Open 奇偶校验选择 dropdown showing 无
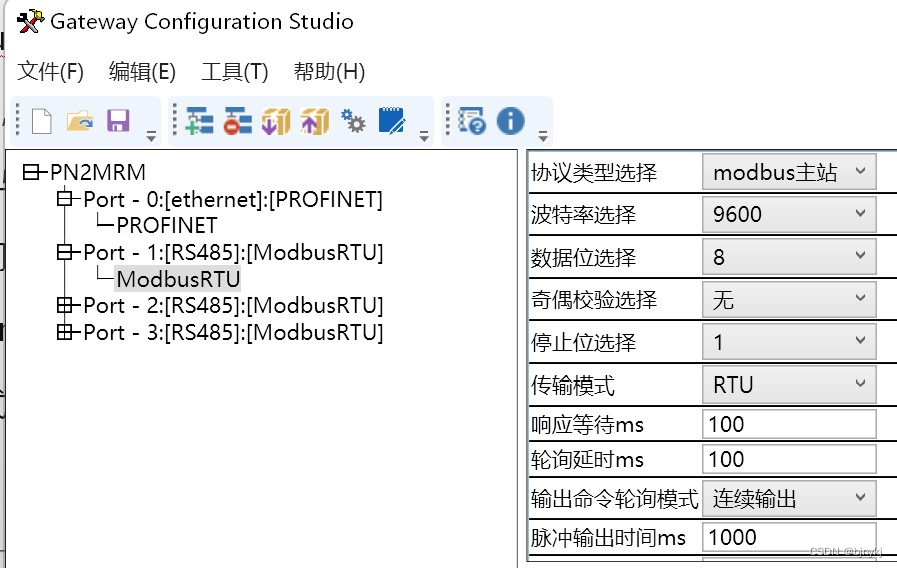 click(x=789, y=299)
